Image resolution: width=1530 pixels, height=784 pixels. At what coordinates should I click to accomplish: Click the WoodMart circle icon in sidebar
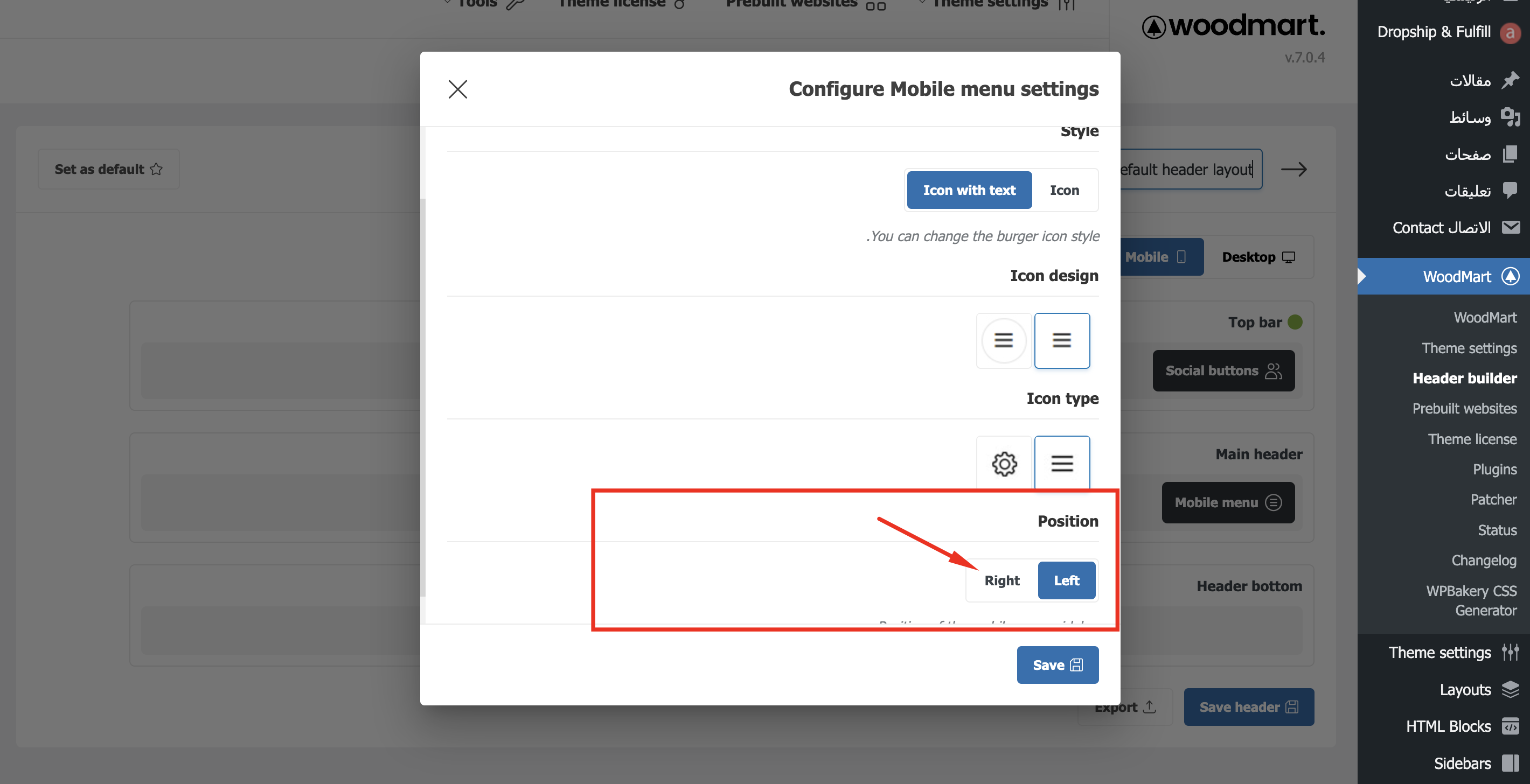tap(1510, 276)
